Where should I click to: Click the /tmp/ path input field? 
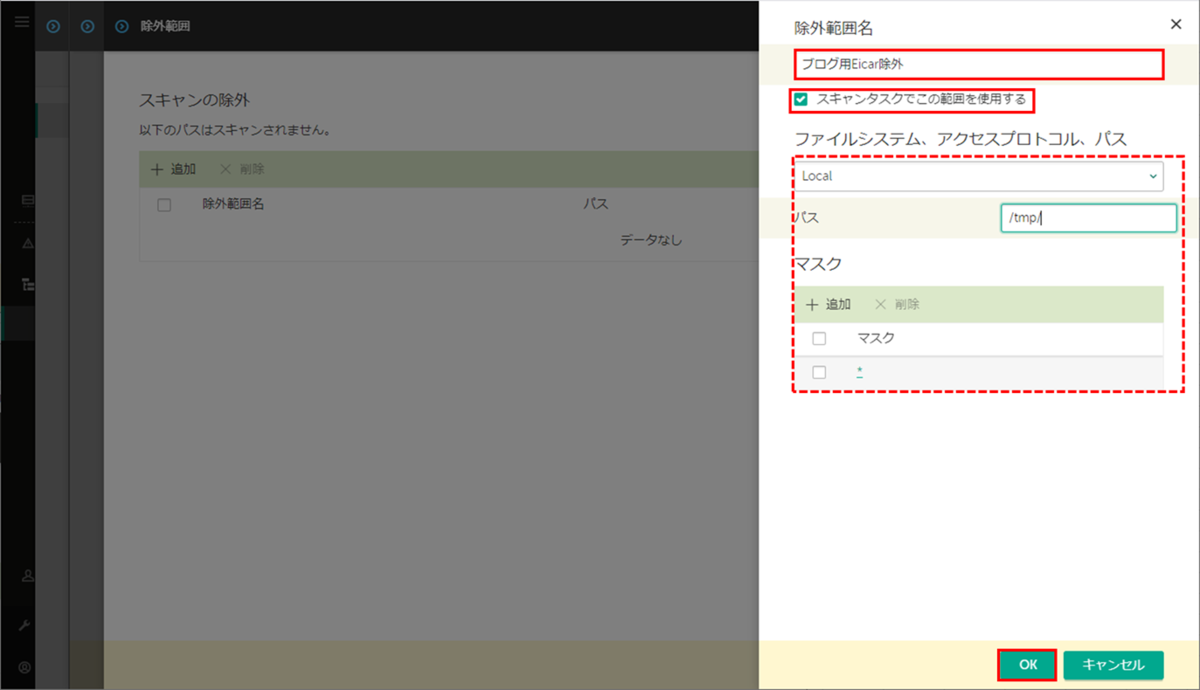click(1088, 217)
